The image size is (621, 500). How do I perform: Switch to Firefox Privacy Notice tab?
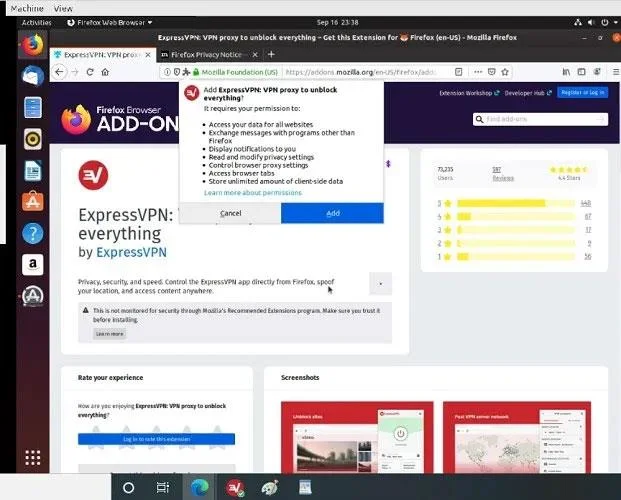click(x=206, y=55)
